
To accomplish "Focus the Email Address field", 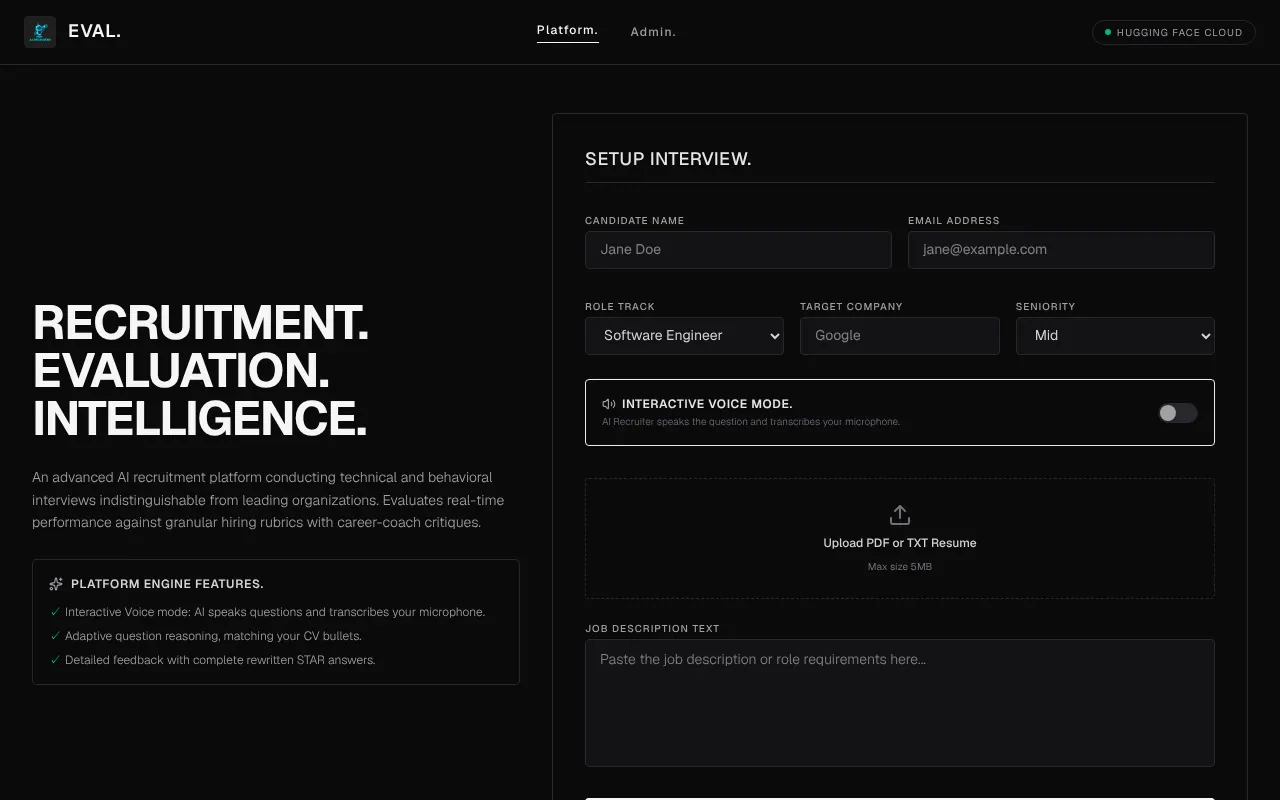I will click(x=1061, y=250).
